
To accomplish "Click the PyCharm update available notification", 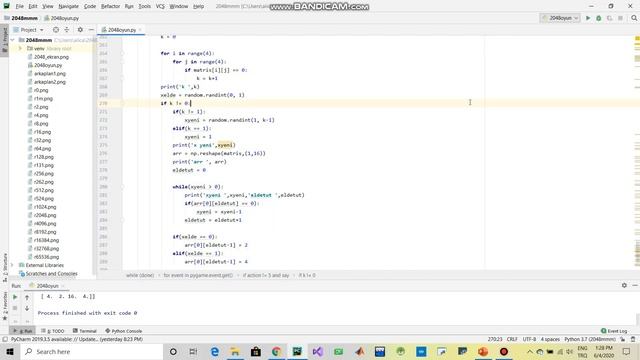I will click(x=77, y=339).
